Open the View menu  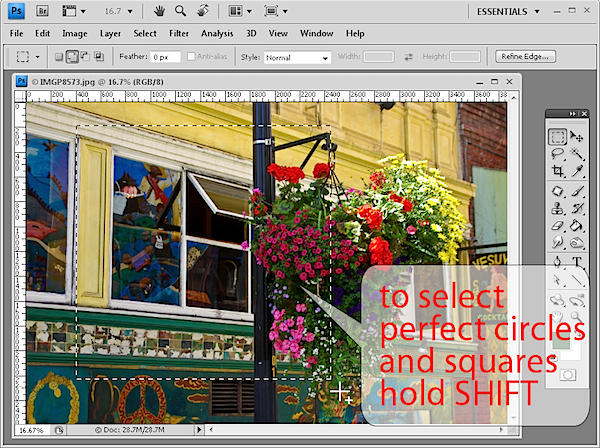tap(278, 34)
